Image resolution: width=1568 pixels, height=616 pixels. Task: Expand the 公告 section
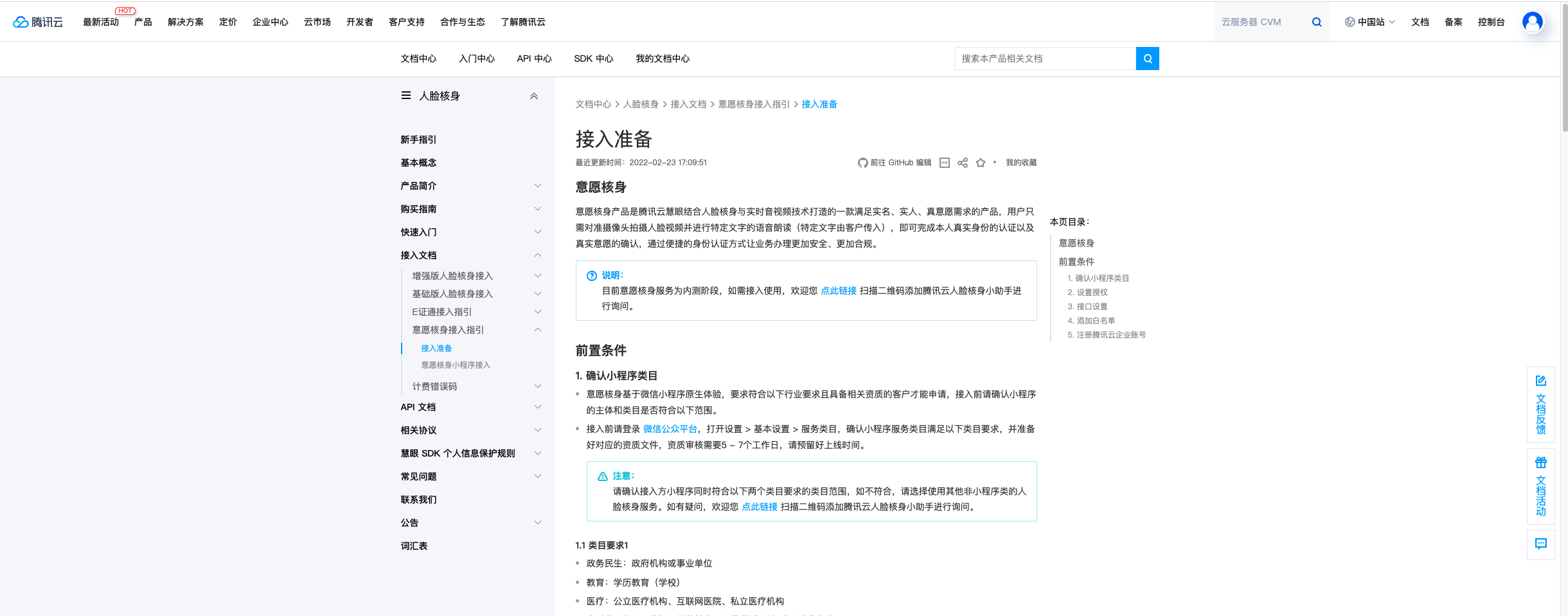pyautogui.click(x=538, y=523)
